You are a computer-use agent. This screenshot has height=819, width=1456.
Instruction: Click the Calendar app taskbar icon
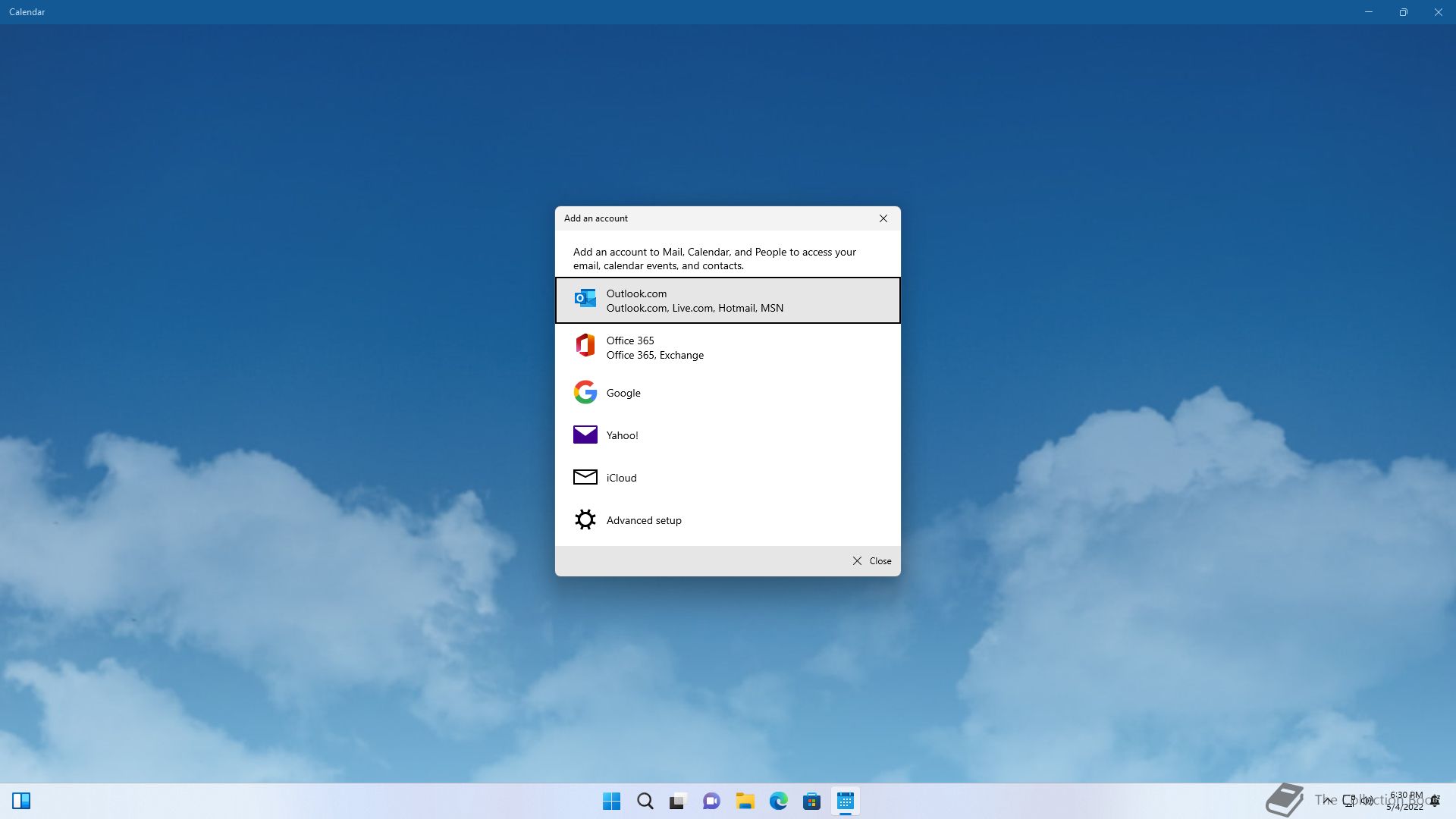pos(845,801)
